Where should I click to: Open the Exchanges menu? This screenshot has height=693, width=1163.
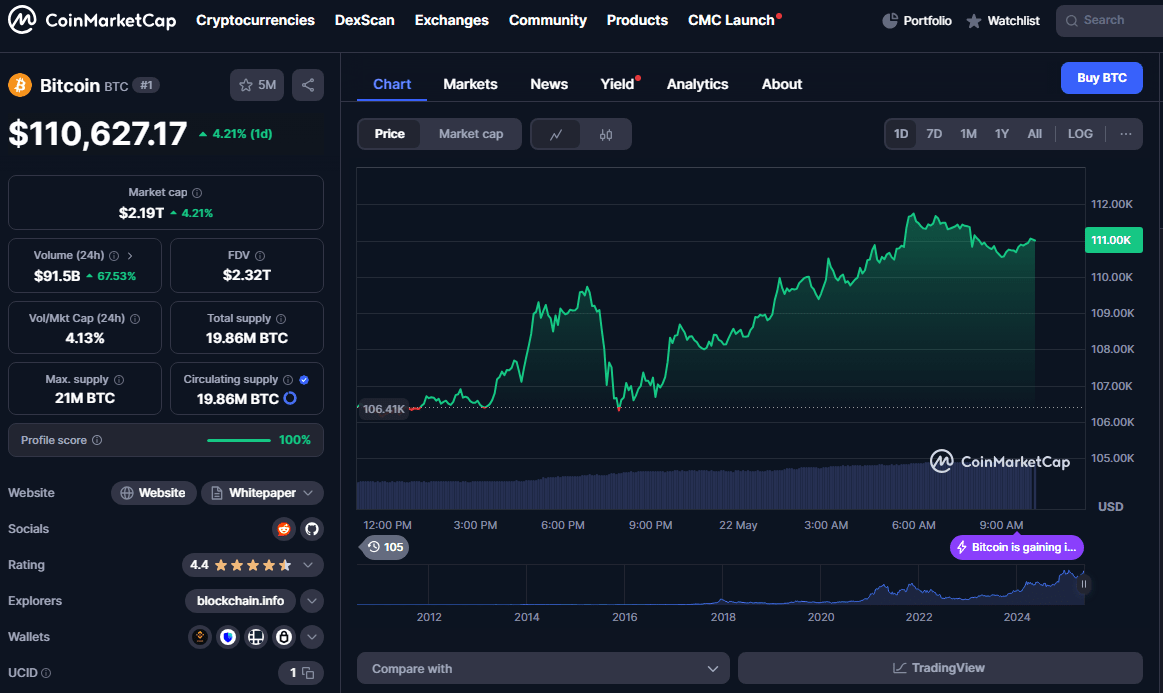(452, 21)
